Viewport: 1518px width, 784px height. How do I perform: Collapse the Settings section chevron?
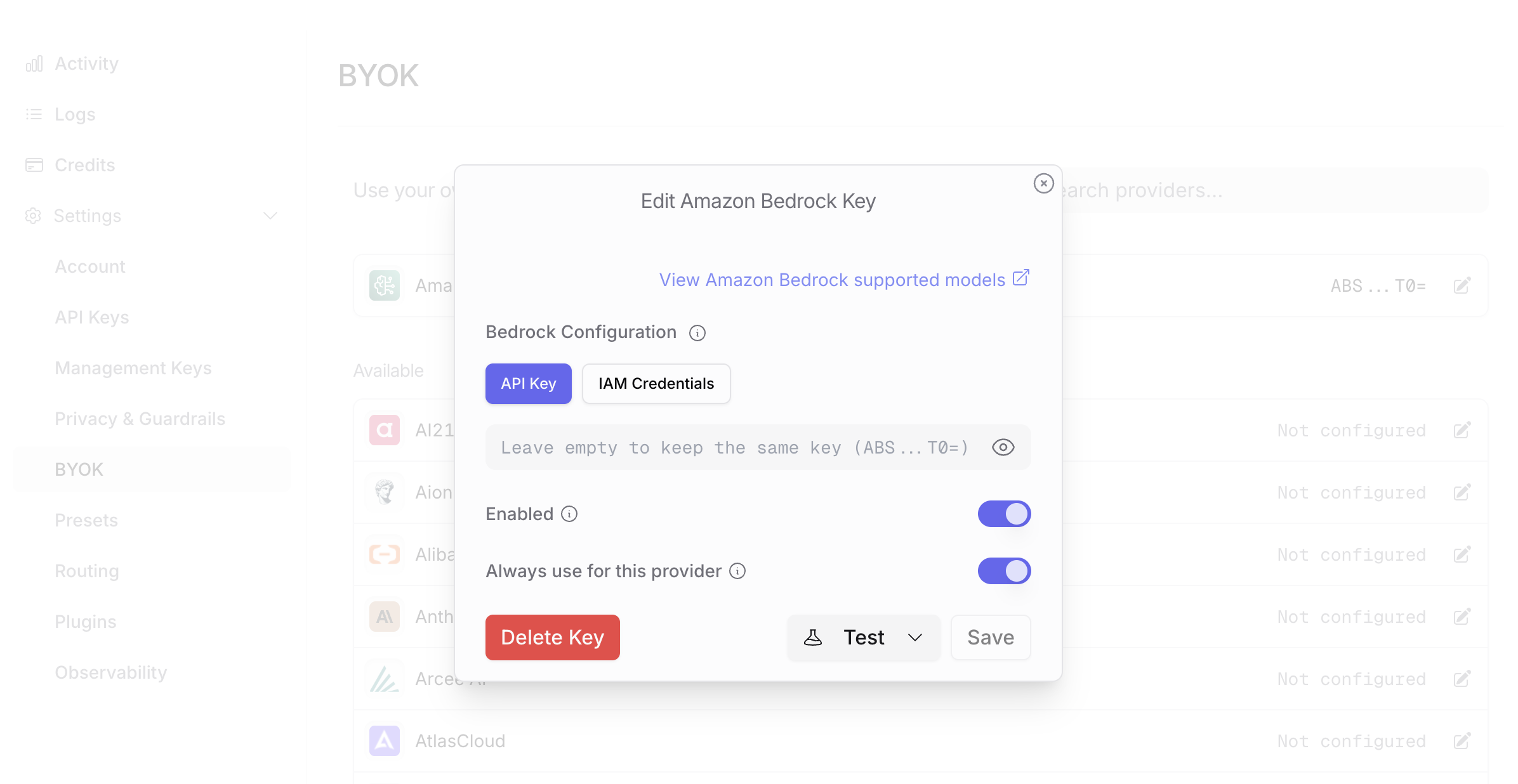[x=270, y=216]
